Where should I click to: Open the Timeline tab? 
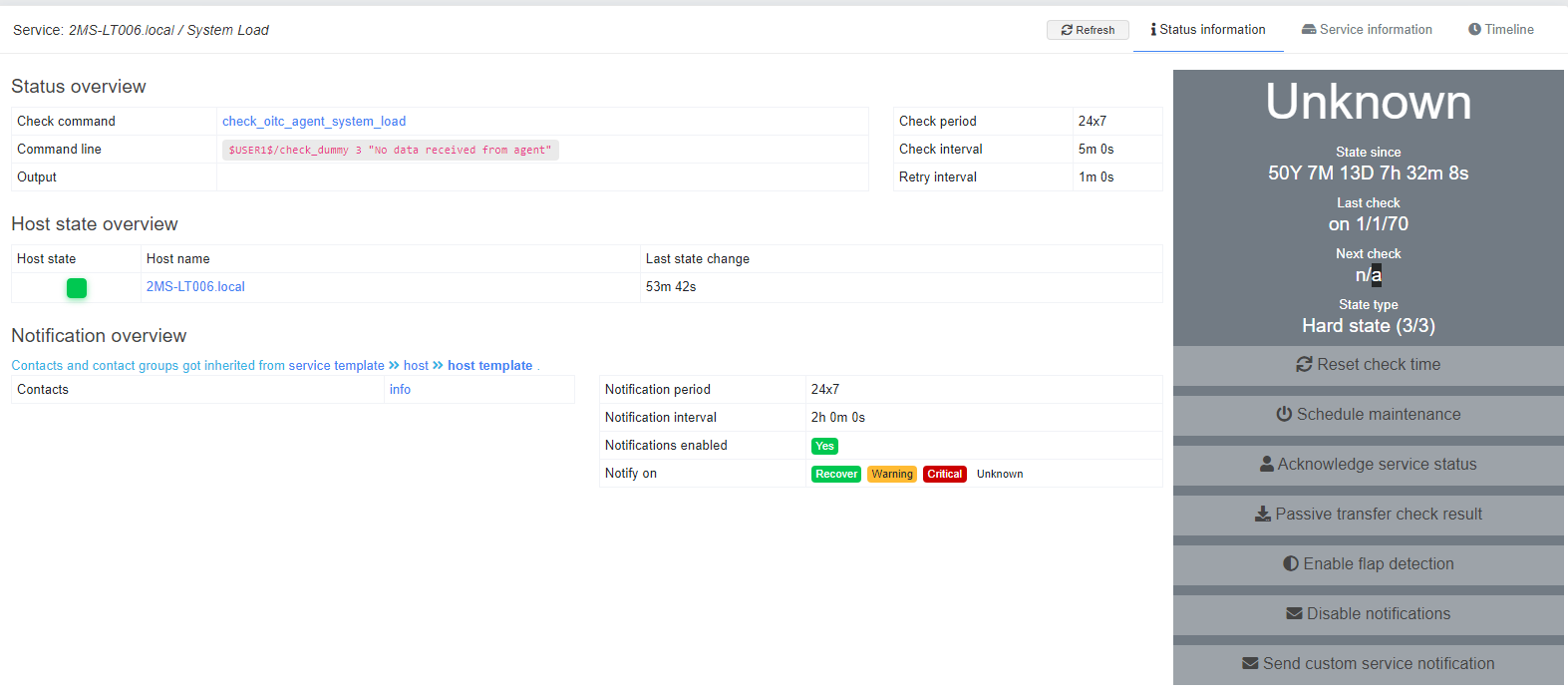coord(1500,30)
